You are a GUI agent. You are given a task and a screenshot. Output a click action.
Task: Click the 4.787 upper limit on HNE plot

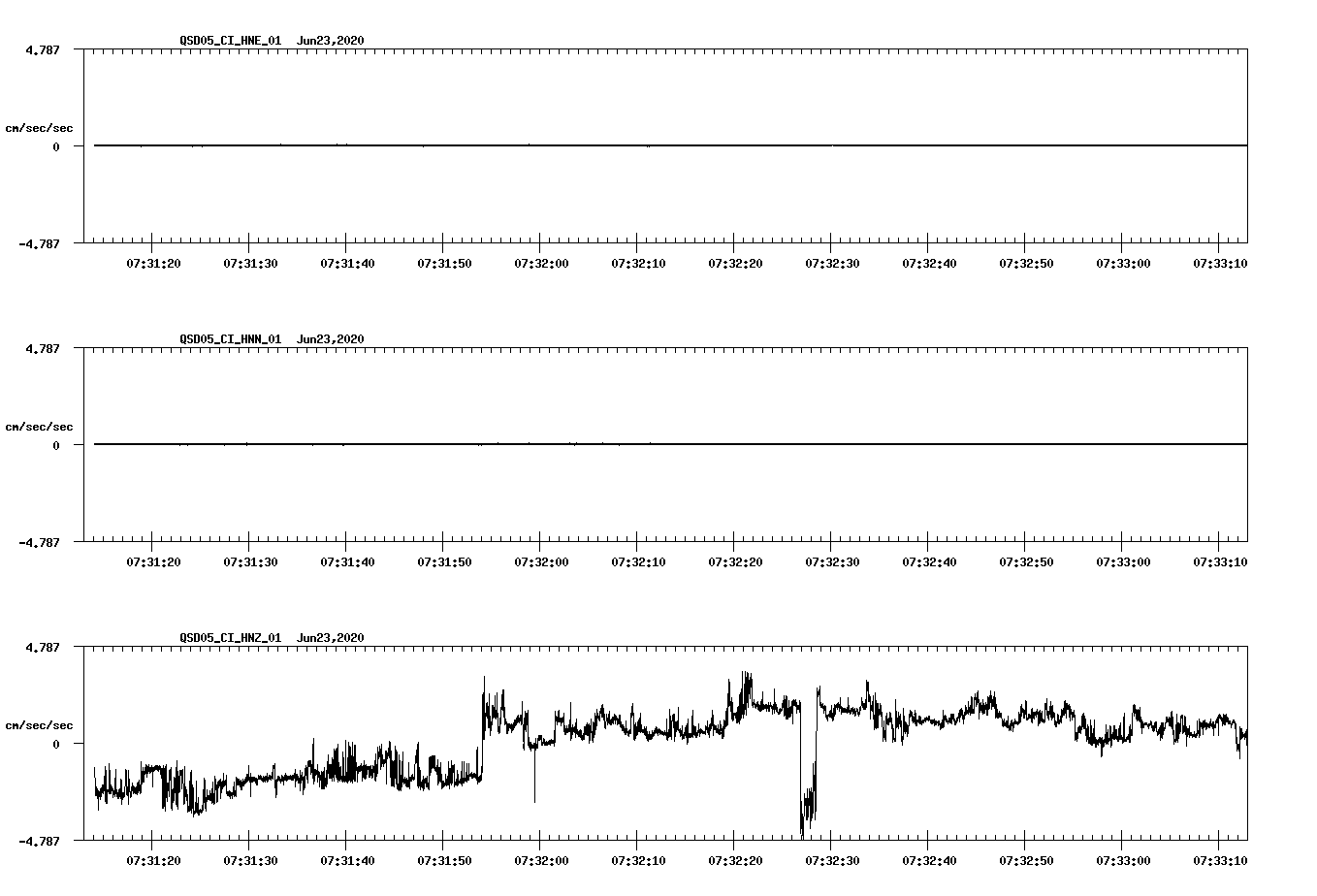click(x=43, y=49)
